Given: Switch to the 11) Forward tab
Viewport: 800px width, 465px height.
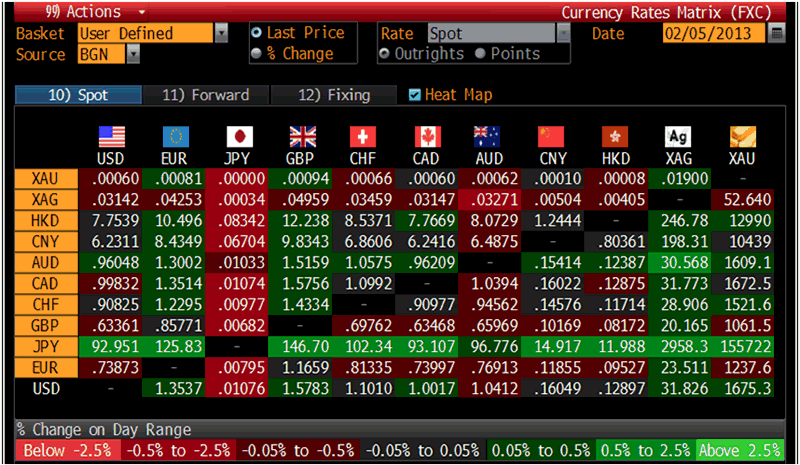Looking at the screenshot, I should [x=205, y=95].
